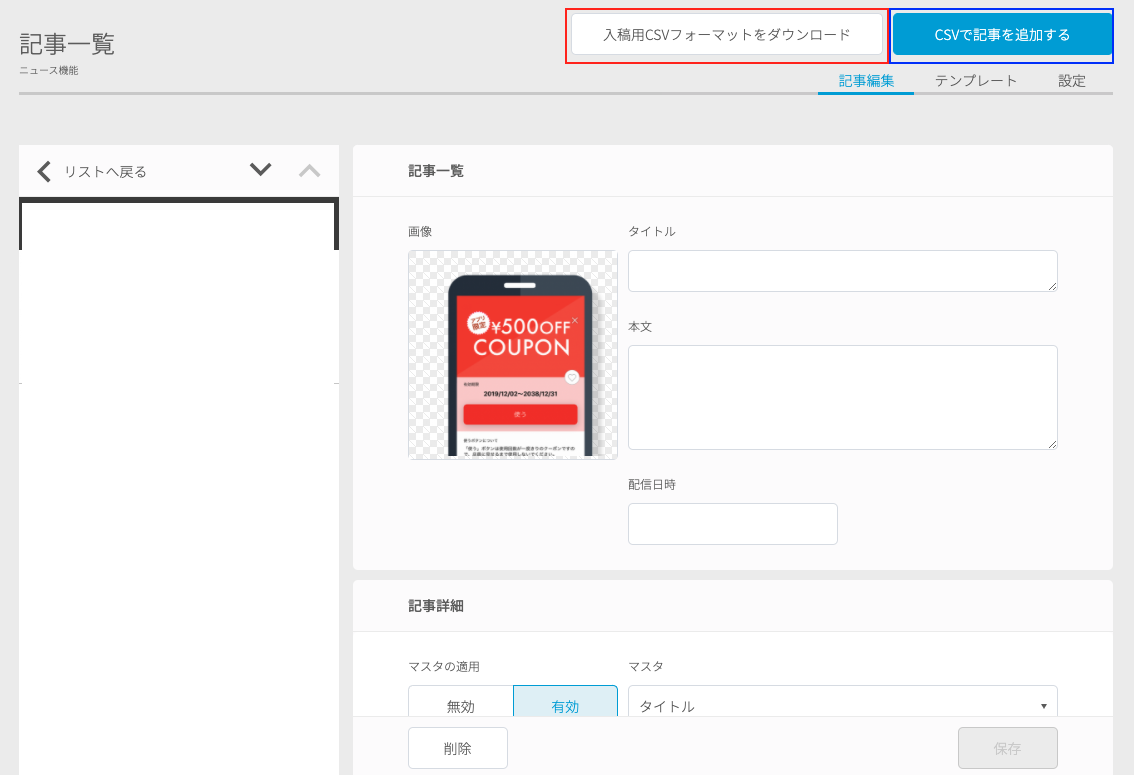
Task: Open the マスタ dropdown showing タイトル
Action: 843,703
